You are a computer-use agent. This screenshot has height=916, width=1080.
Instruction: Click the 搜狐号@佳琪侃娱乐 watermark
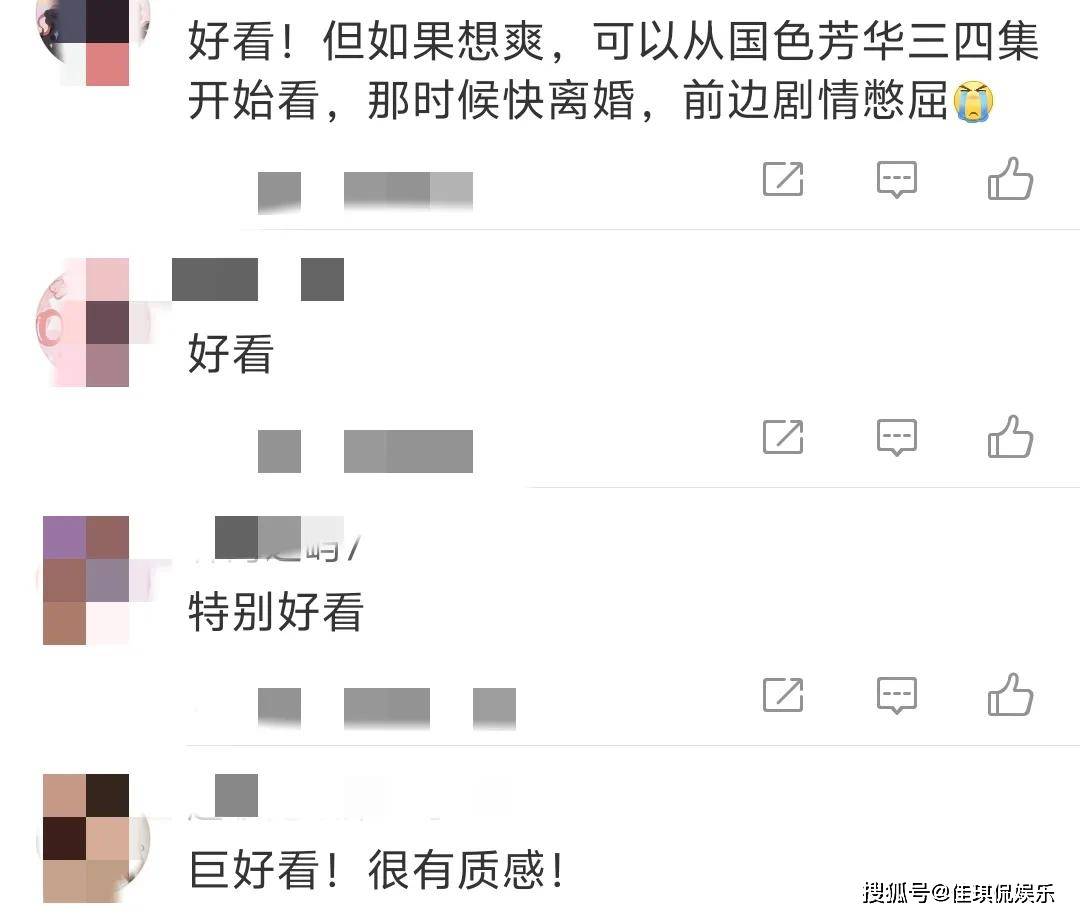958,893
